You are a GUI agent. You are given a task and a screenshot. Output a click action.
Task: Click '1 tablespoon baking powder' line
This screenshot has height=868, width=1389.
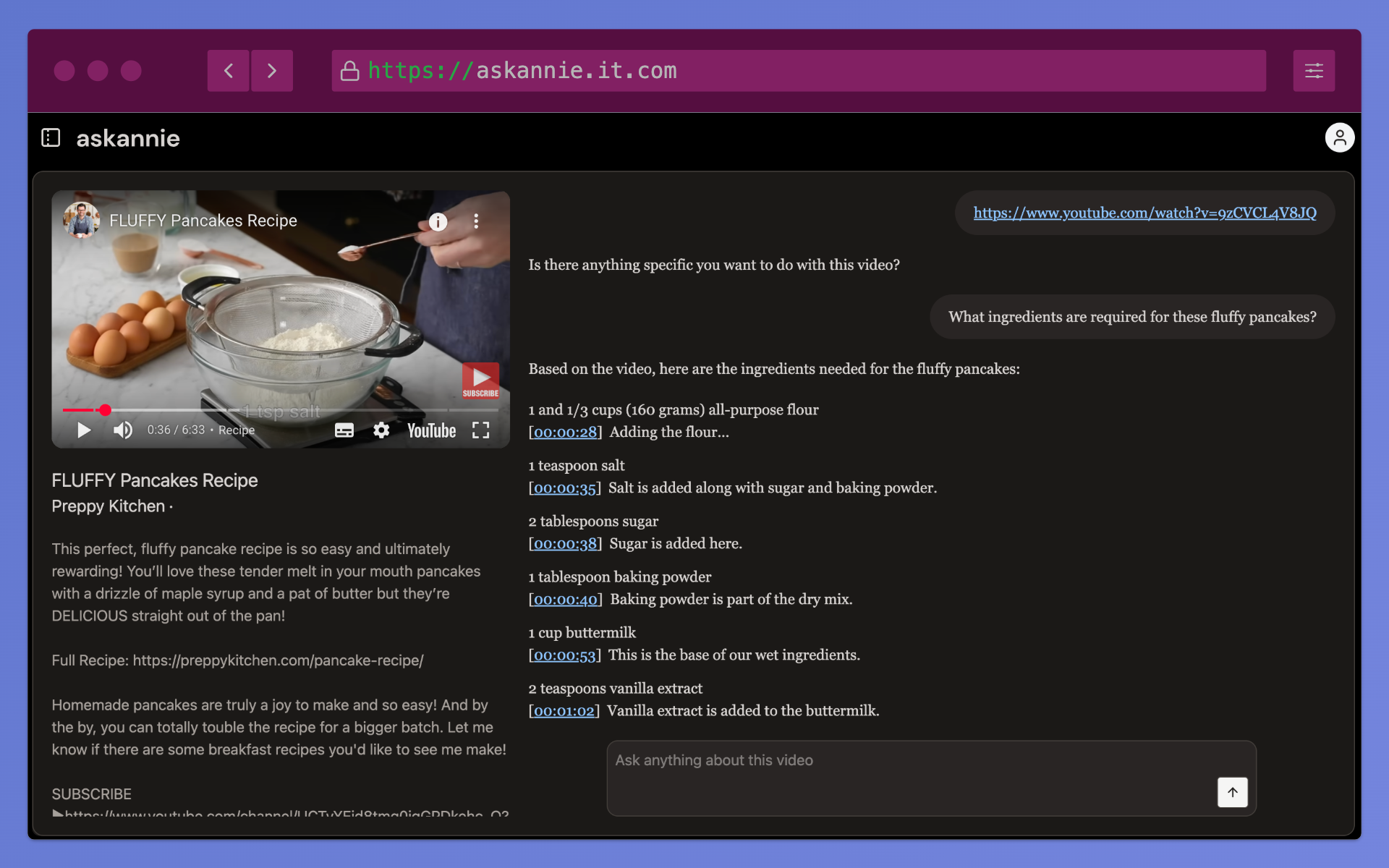pos(619,576)
